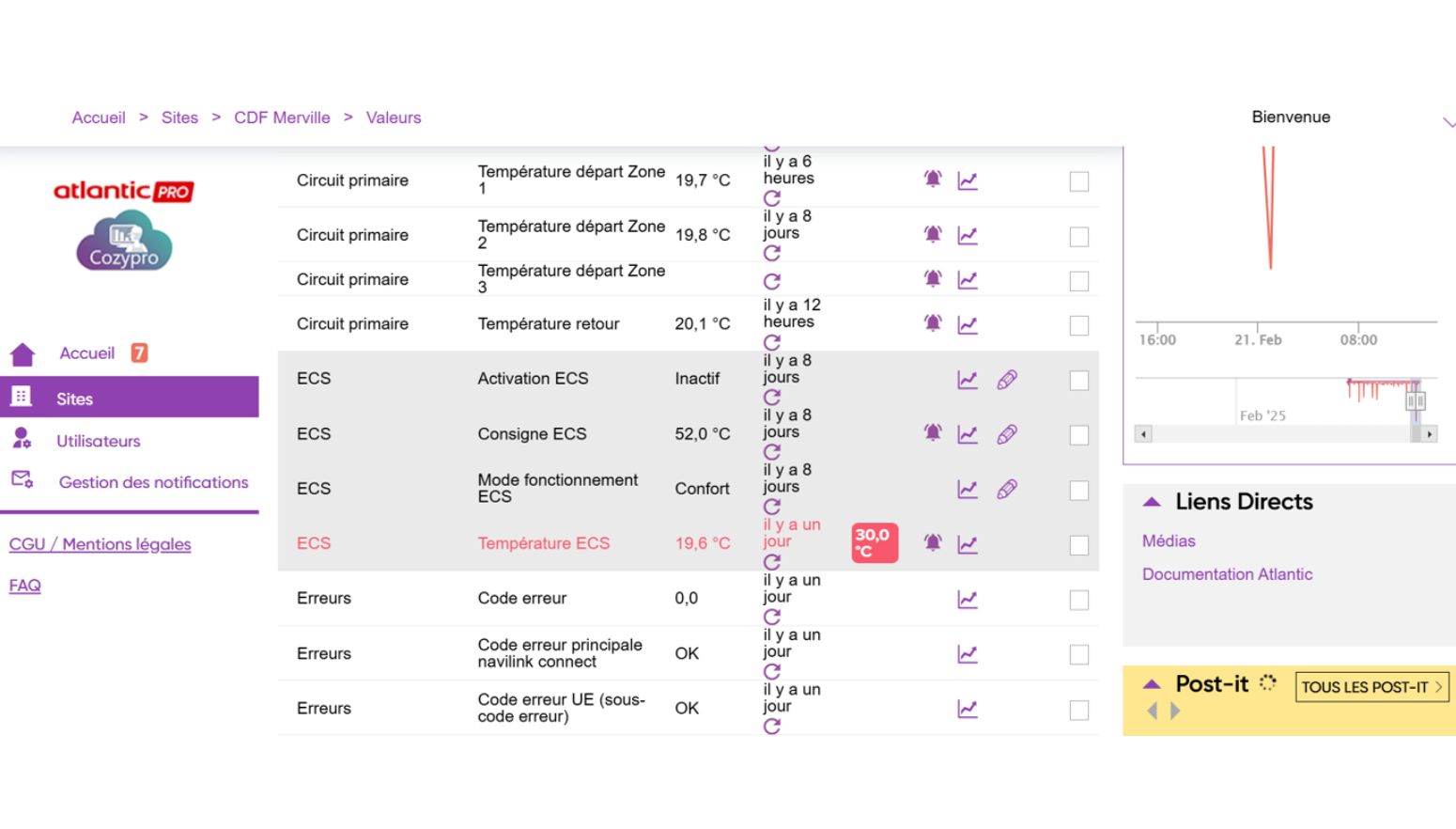The width and height of the screenshot is (1456, 829).
Task: Click the TOUS LES POST-IT button
Action: pyautogui.click(x=1371, y=687)
